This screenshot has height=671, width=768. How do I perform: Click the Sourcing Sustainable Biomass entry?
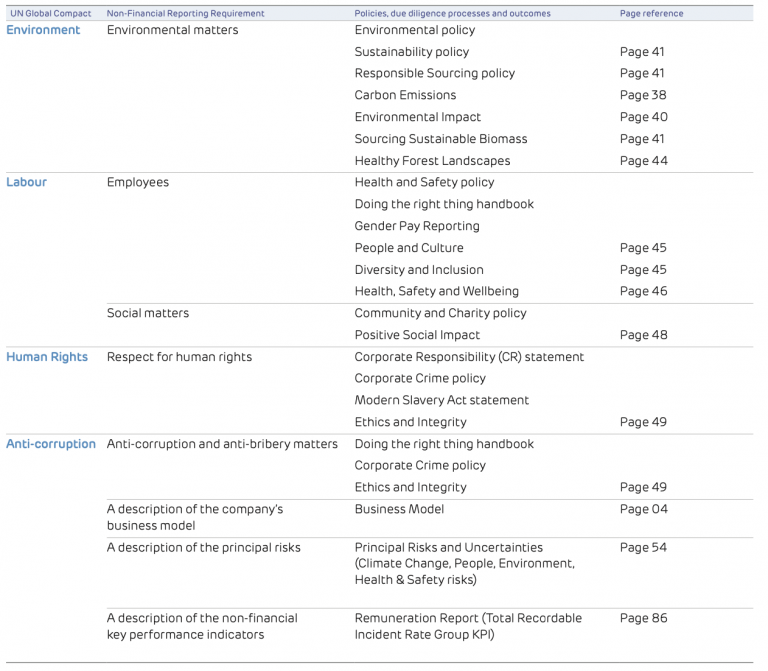pyautogui.click(x=441, y=139)
